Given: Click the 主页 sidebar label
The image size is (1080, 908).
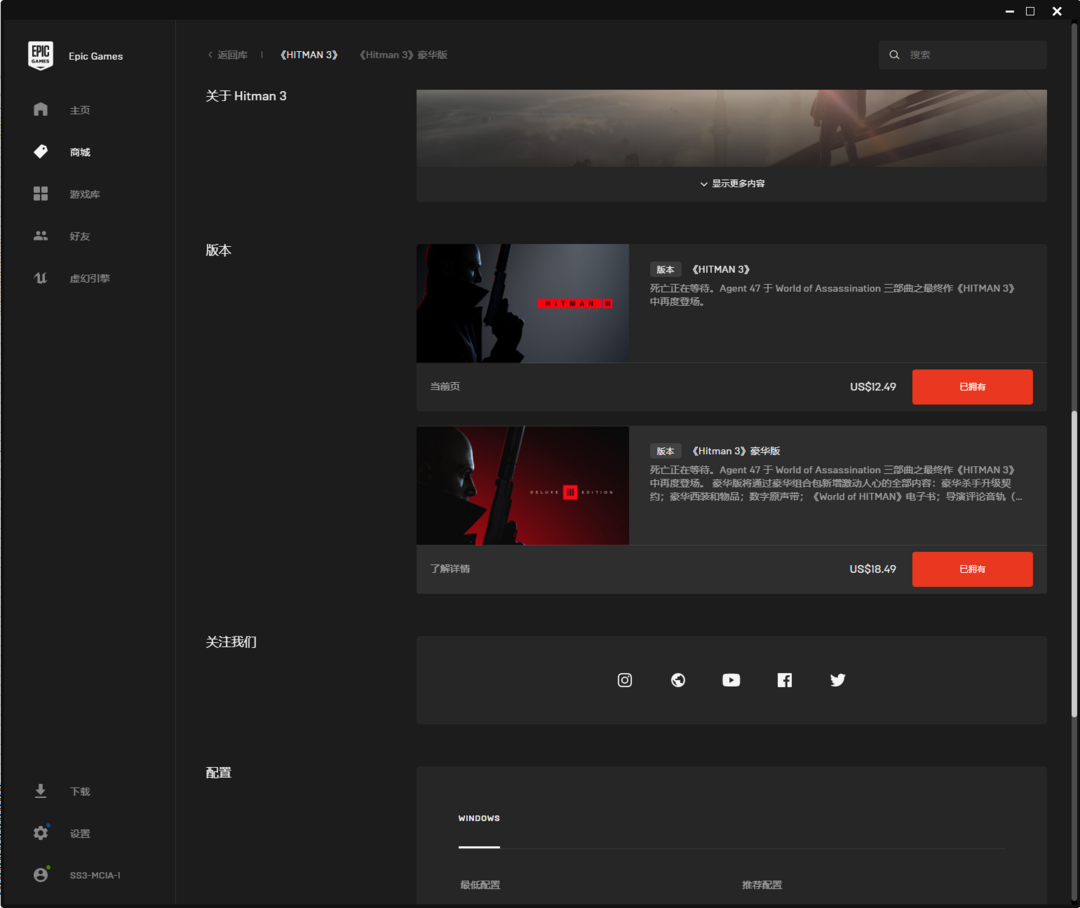Looking at the screenshot, I should coord(79,110).
